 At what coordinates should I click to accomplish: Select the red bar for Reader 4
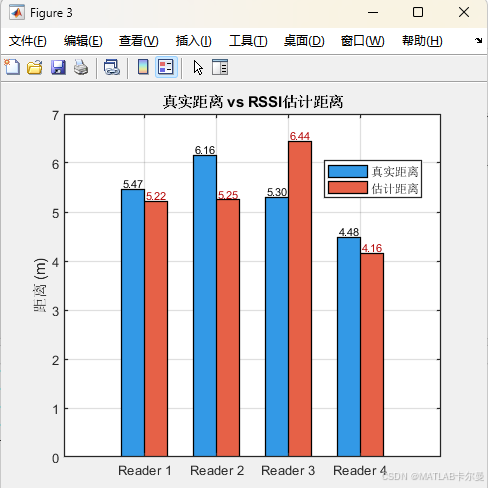point(372,355)
